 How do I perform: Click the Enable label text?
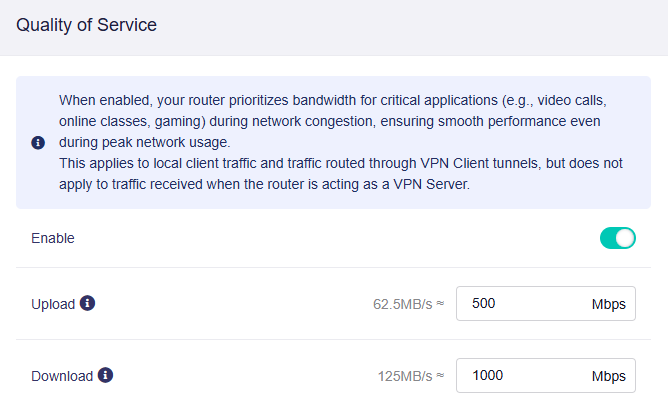pyautogui.click(x=52, y=238)
